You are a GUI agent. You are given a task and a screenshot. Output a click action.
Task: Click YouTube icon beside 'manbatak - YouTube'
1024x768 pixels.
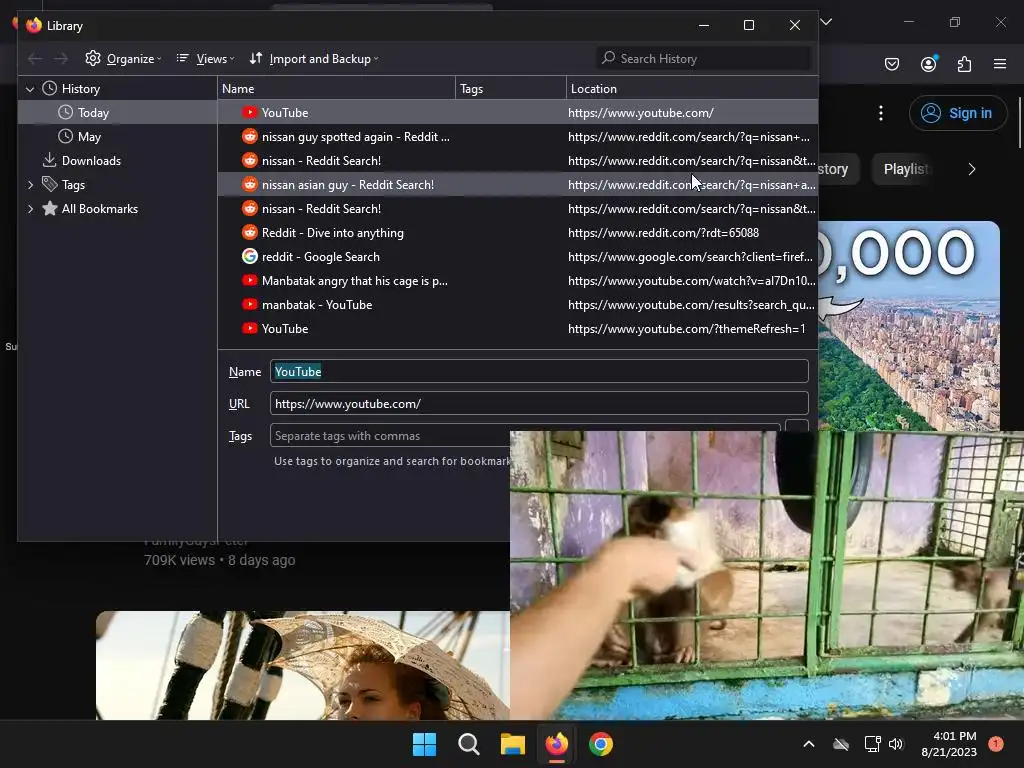pyautogui.click(x=249, y=304)
